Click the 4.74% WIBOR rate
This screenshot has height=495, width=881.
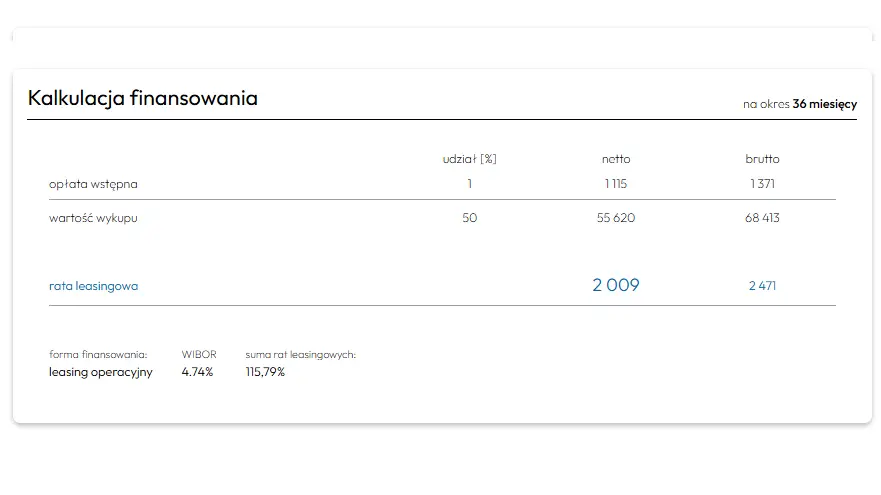tap(197, 372)
